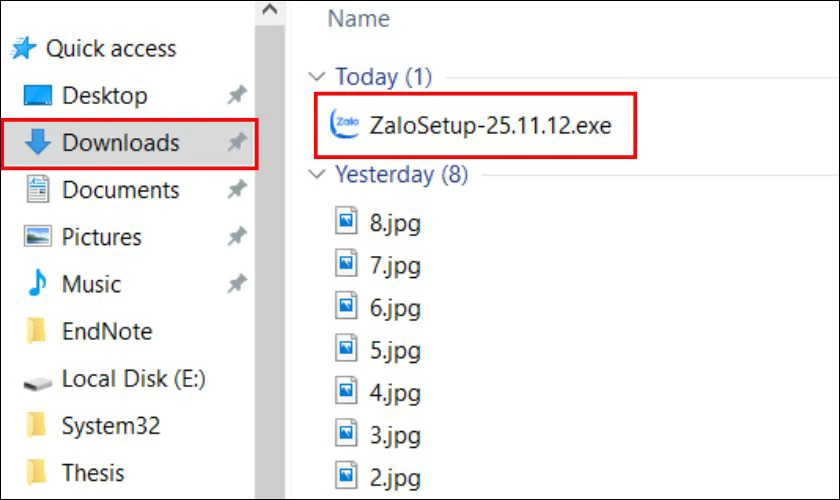Open the Thesis folder in sidebar
840x500 pixels.
click(93, 472)
